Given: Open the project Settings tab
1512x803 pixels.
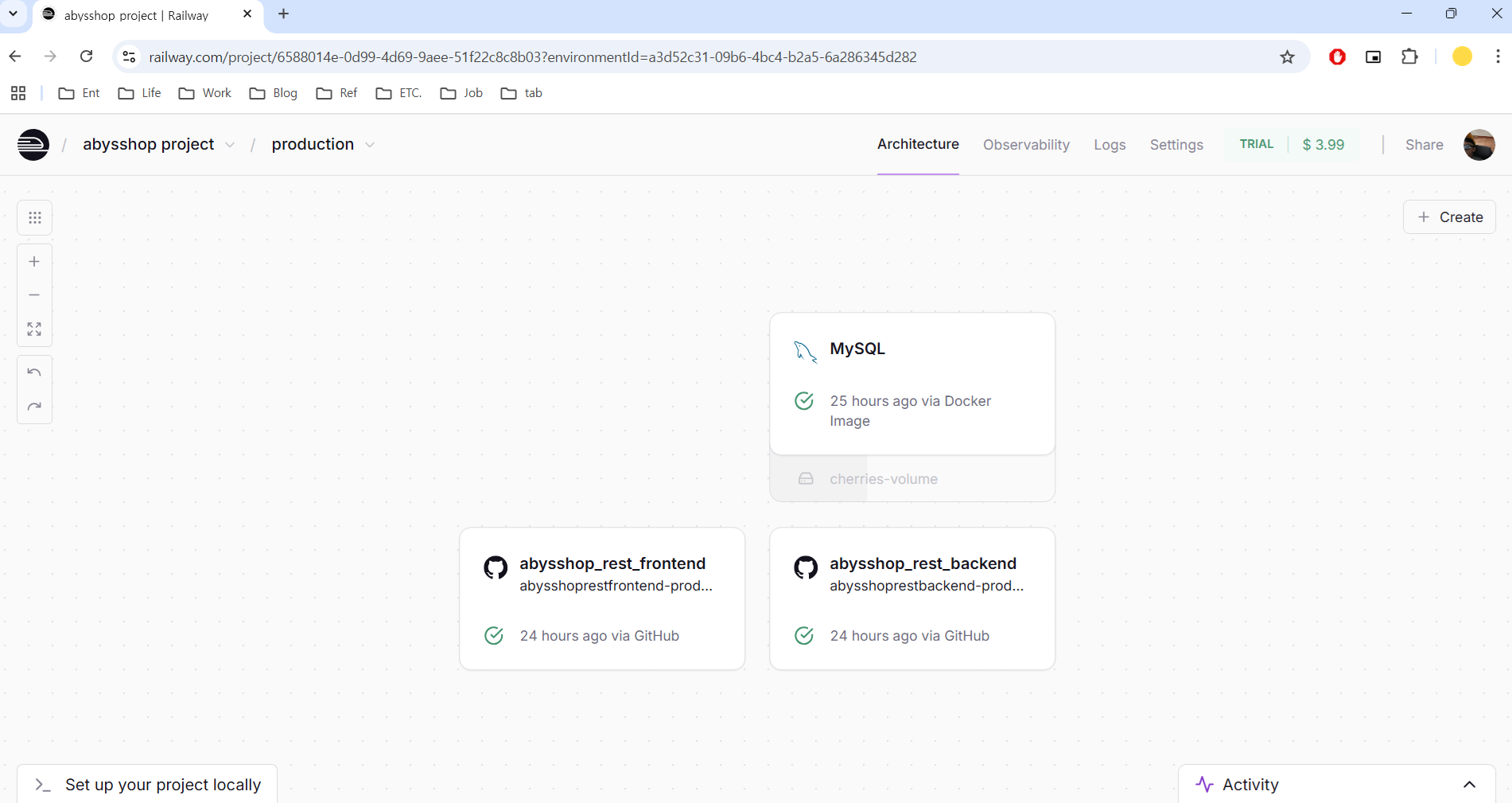Looking at the screenshot, I should tap(1176, 145).
